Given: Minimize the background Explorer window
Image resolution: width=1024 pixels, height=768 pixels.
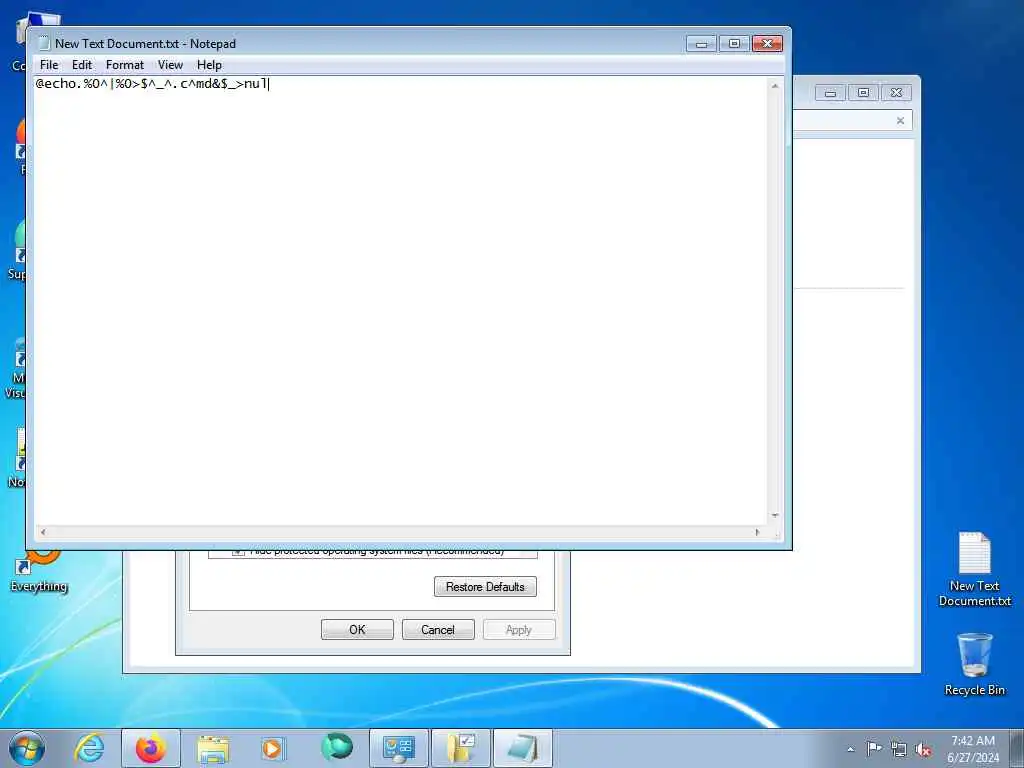Looking at the screenshot, I should 830,93.
